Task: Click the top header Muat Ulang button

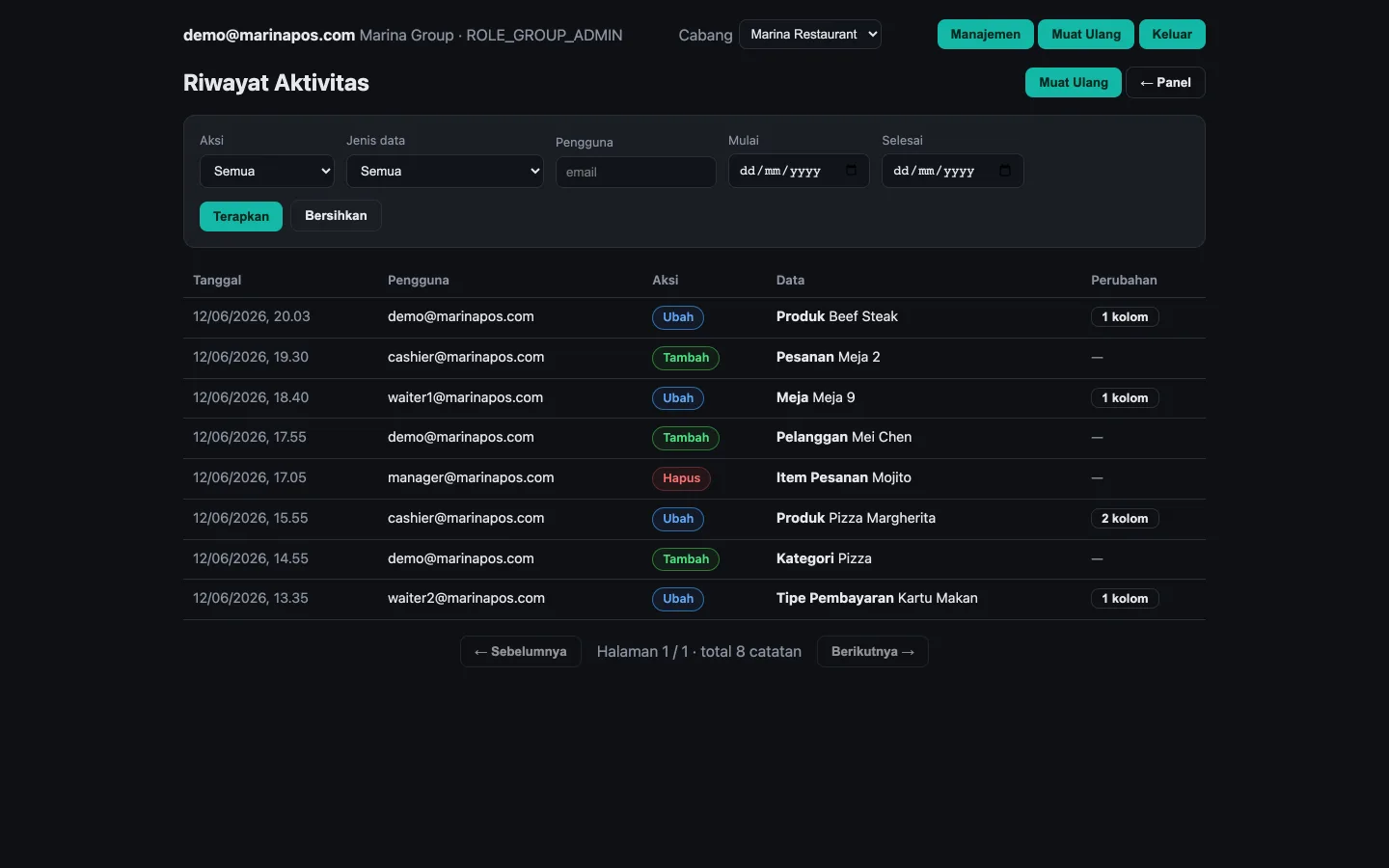Action: pyautogui.click(x=1086, y=34)
